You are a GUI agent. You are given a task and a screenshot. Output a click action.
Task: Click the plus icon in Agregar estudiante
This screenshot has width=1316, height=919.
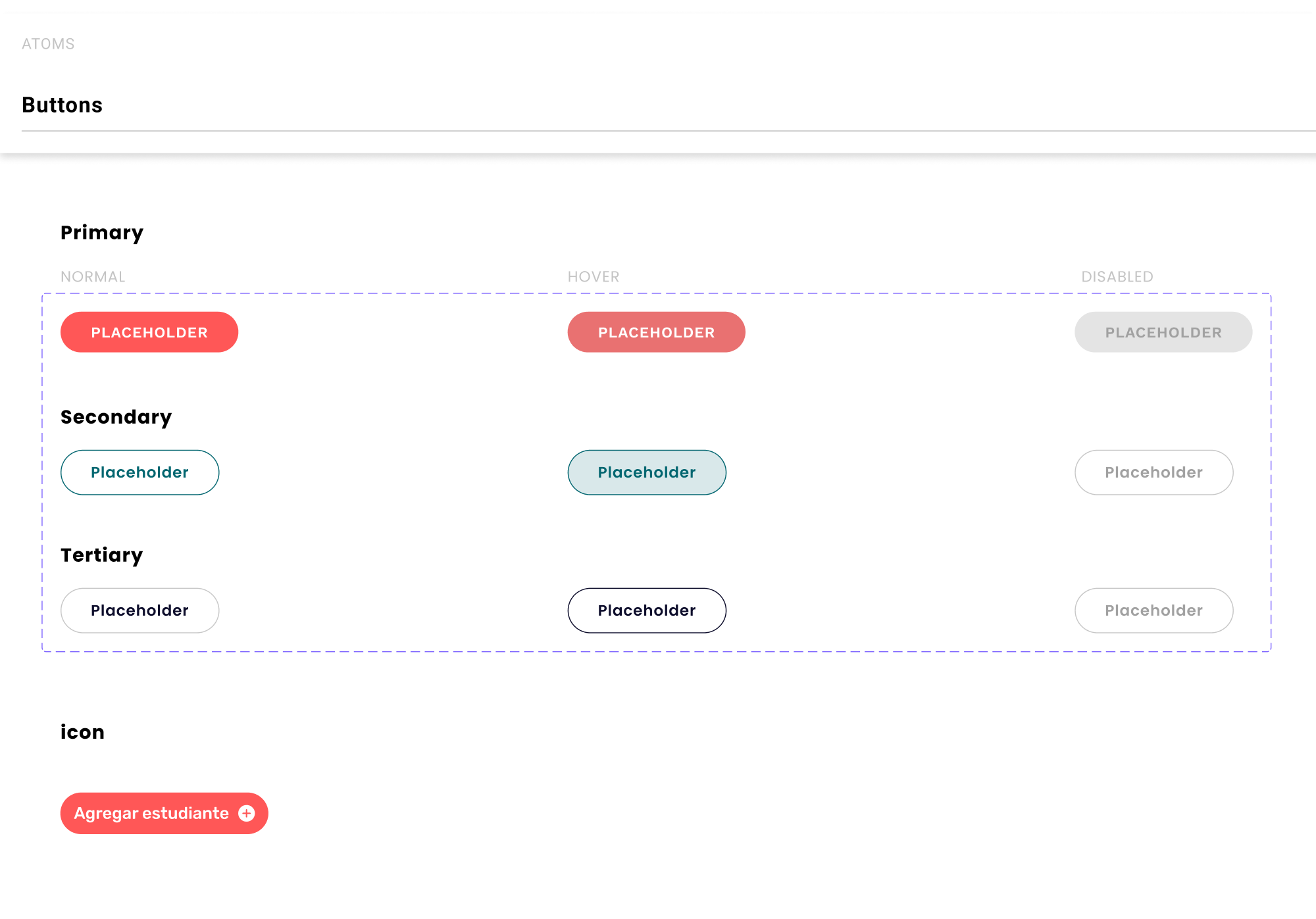(247, 813)
